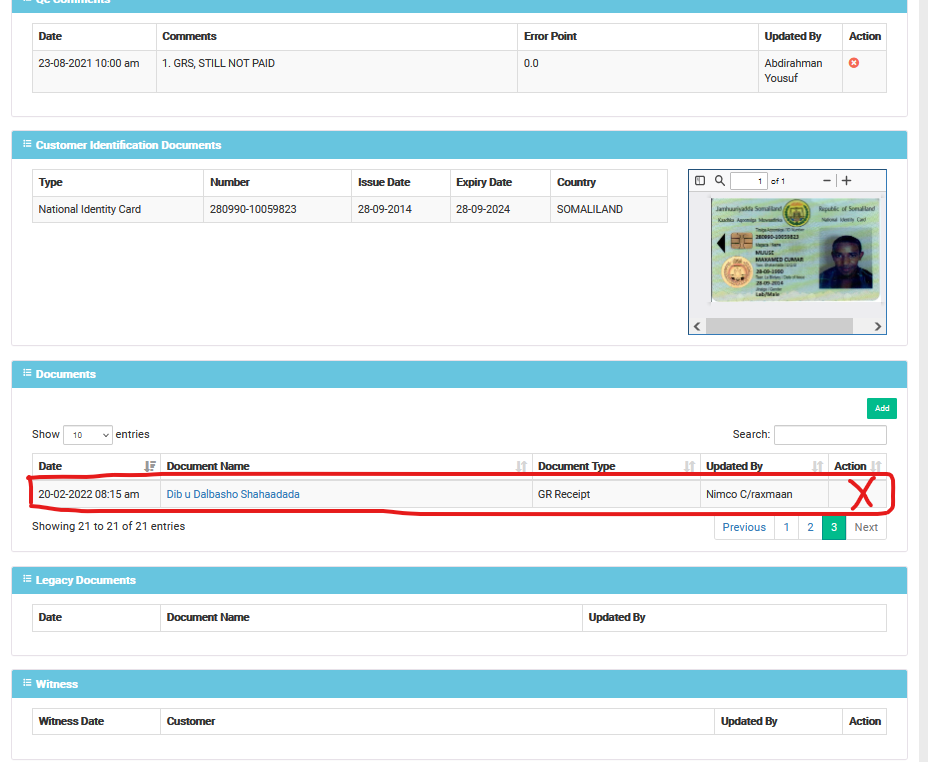Sort documents by Date column
928x762 pixels.
(x=96, y=466)
